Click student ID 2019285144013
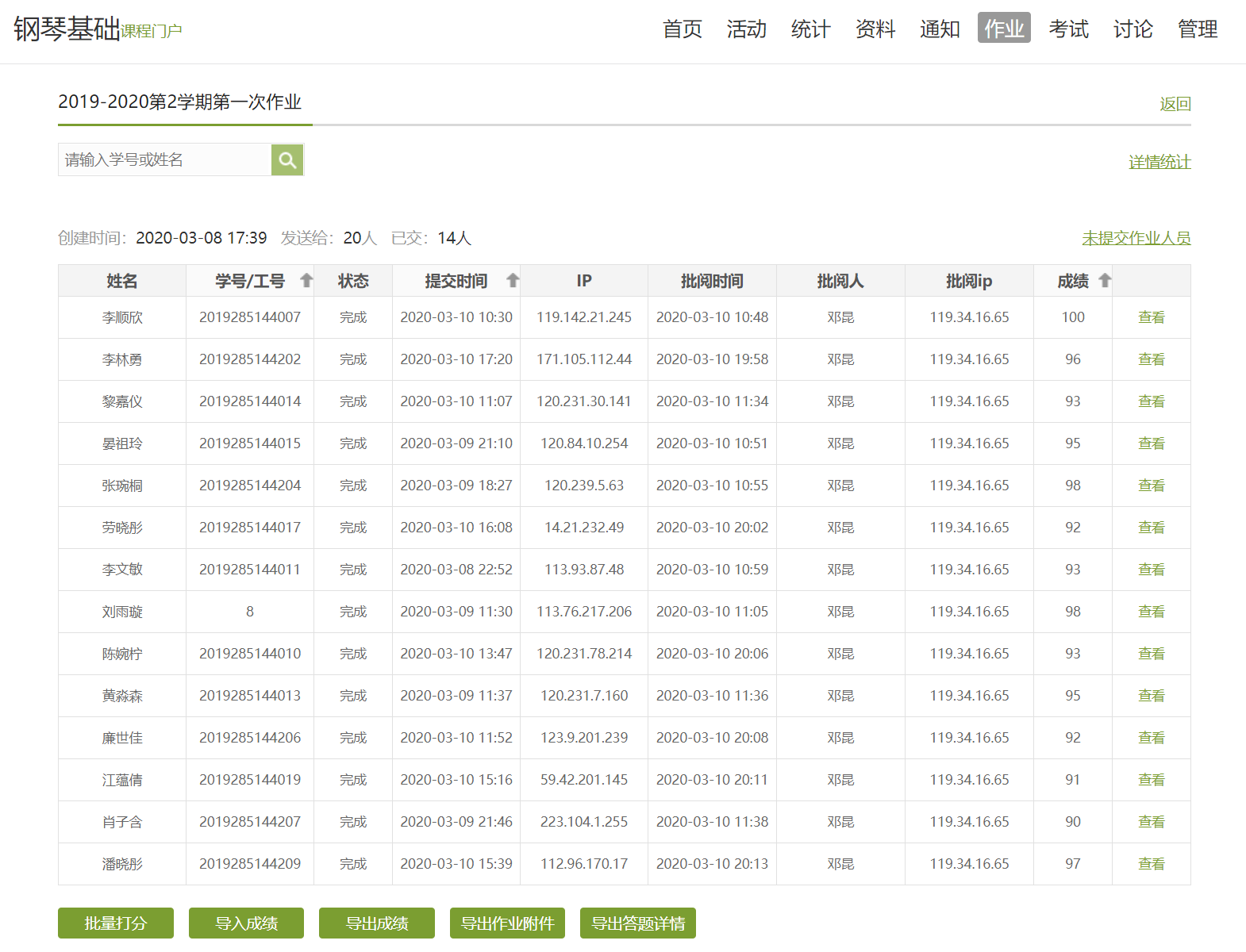 pos(250,696)
